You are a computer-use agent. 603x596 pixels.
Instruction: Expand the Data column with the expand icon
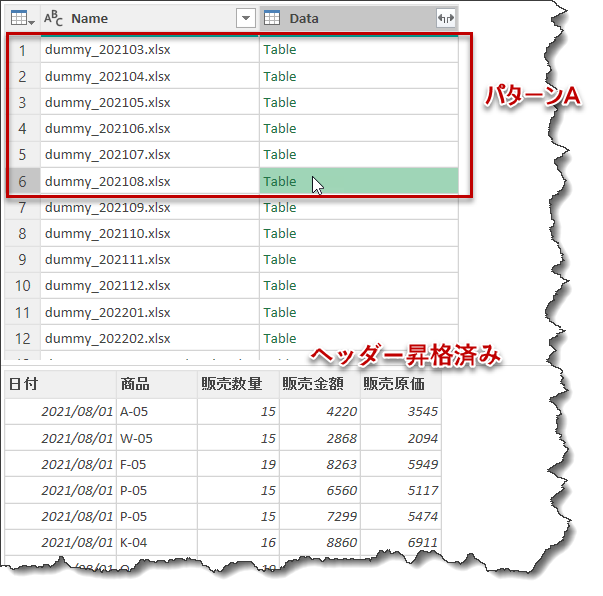(x=446, y=18)
